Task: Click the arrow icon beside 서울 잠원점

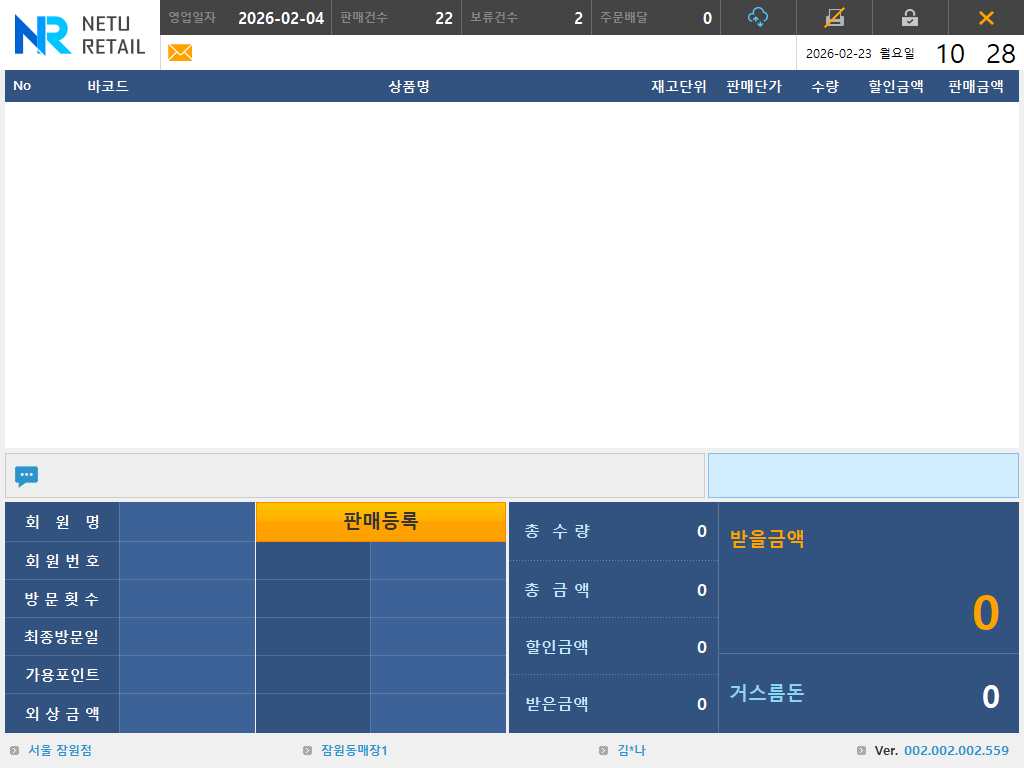Action: [x=14, y=750]
